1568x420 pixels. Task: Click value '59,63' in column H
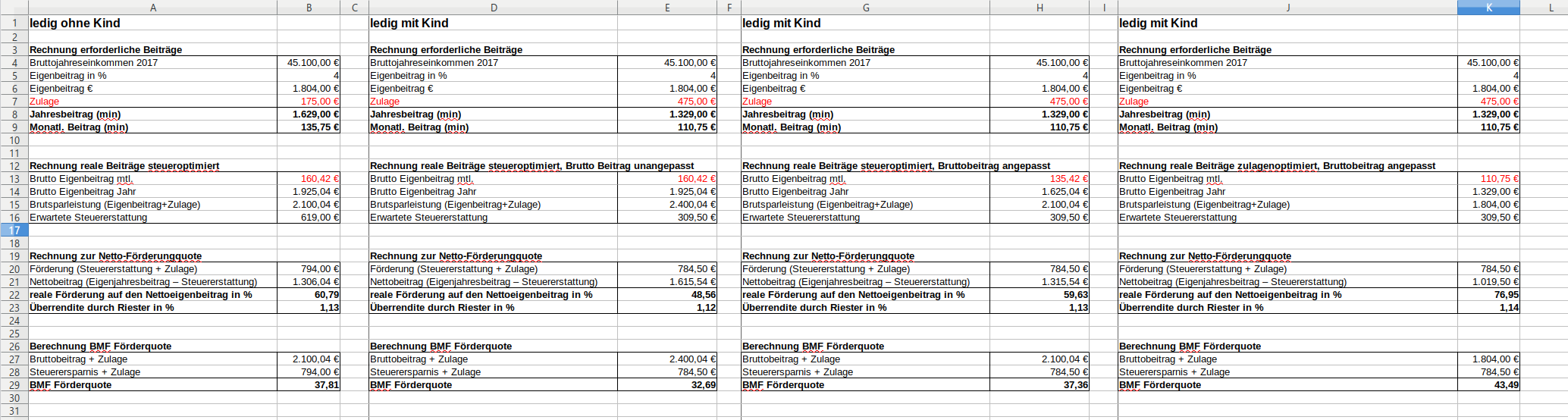point(1076,295)
